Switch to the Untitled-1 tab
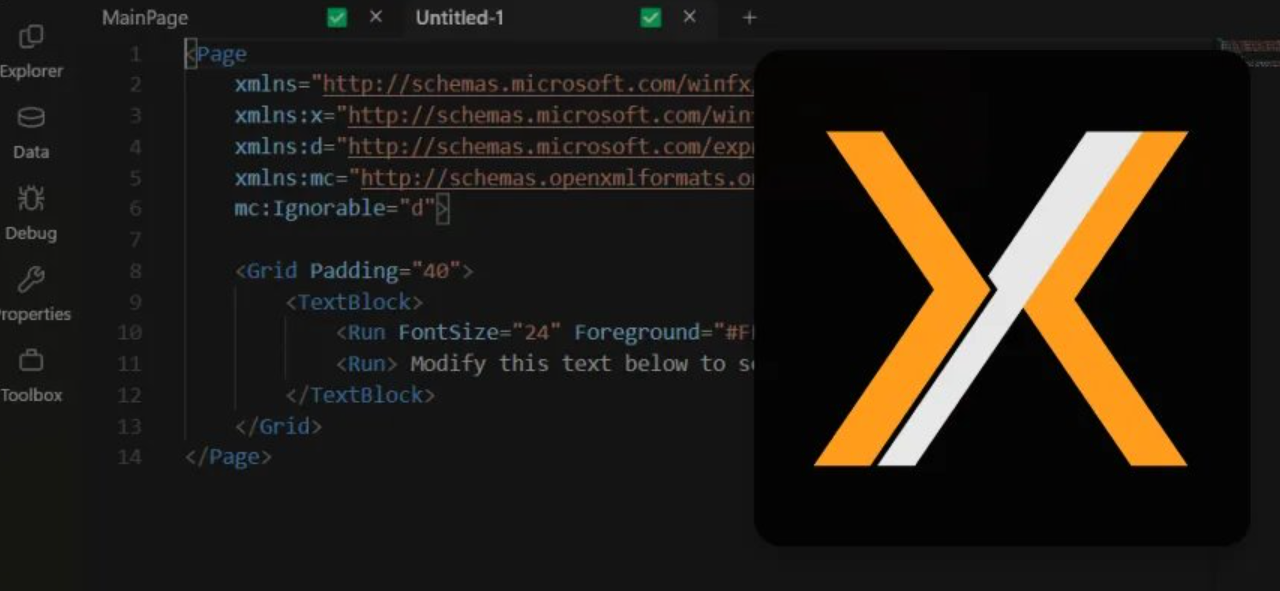Viewport: 1280px width, 591px height. pyautogui.click(x=460, y=18)
